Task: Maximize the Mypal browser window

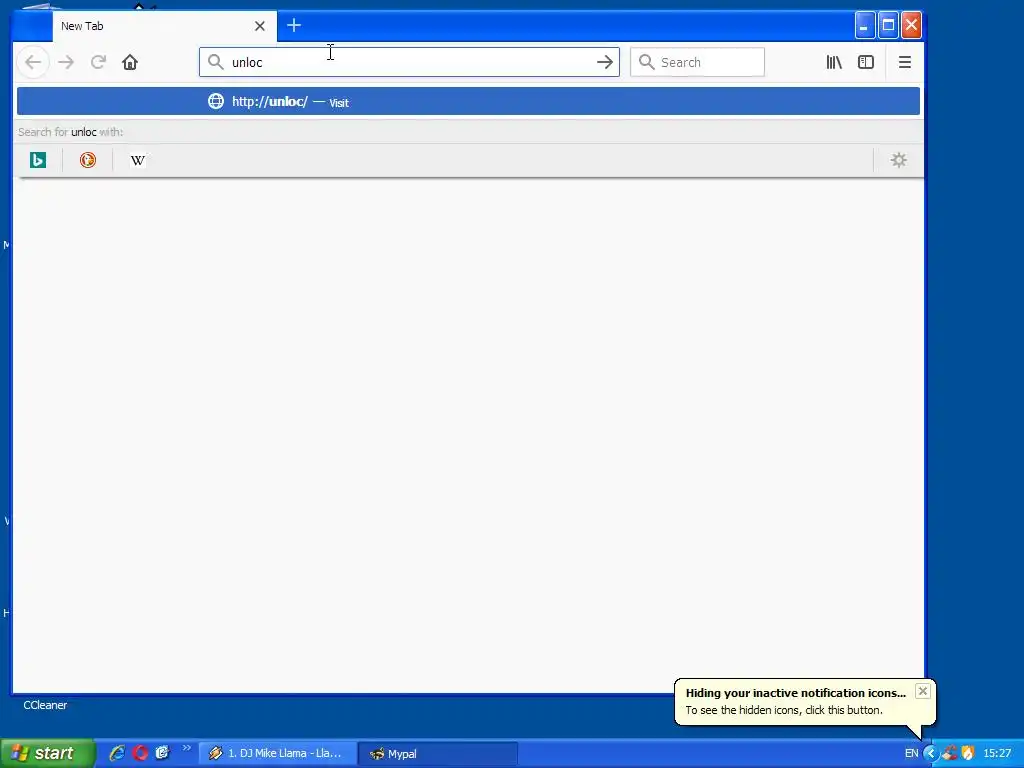Action: click(x=888, y=26)
